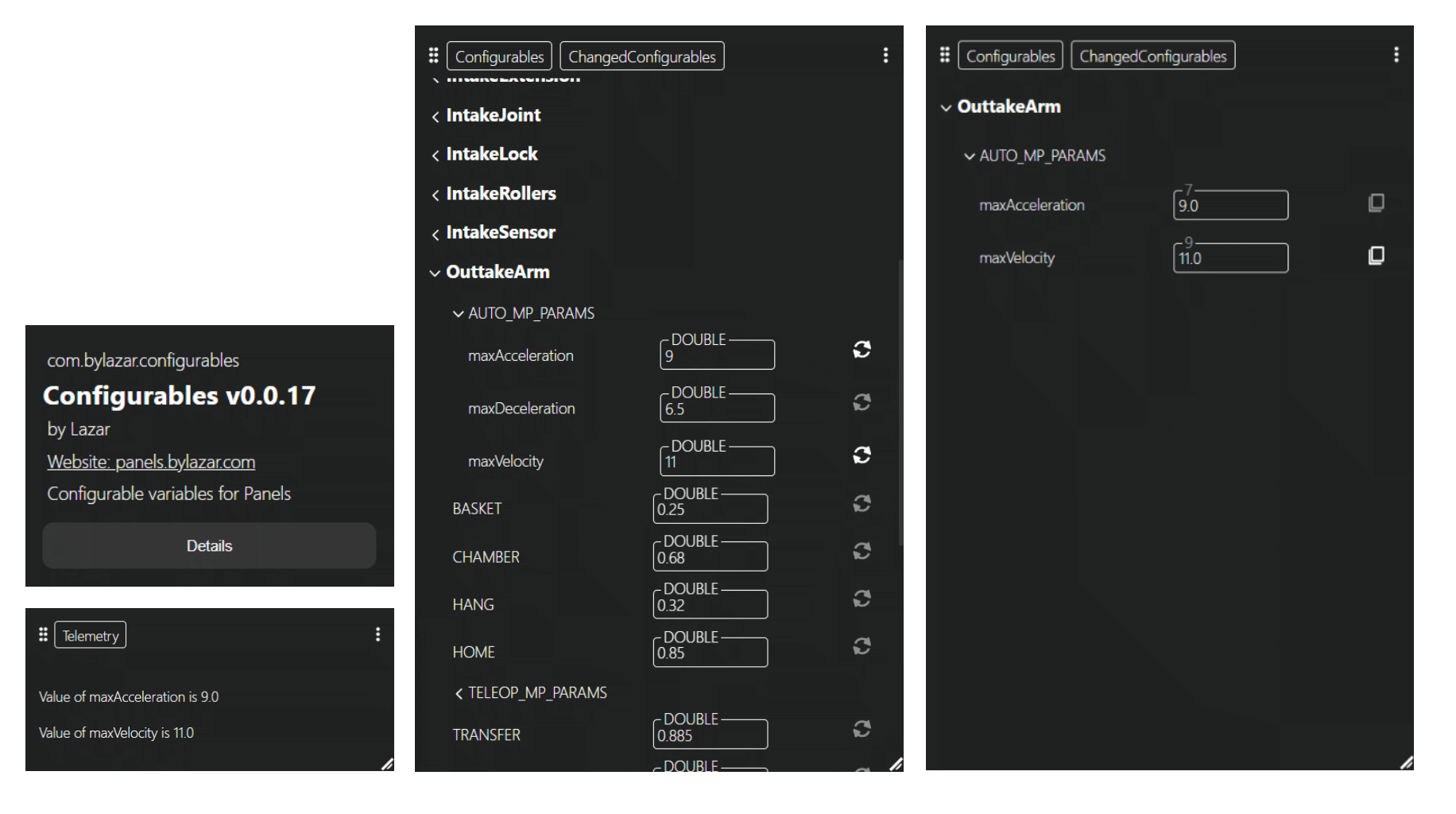Viewport: 1456px width, 814px height.
Task: Open the three-dot menu of the right ChangedConfigurables panel
Action: pyautogui.click(x=1396, y=55)
